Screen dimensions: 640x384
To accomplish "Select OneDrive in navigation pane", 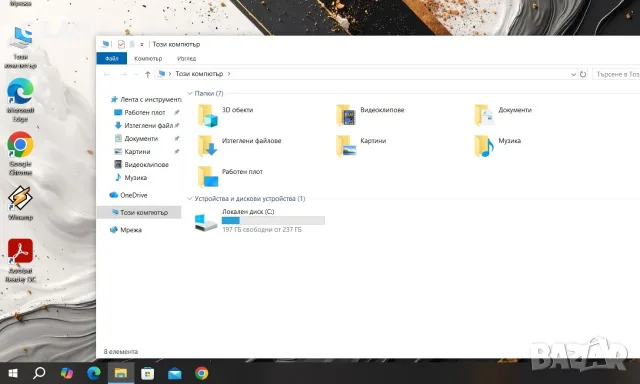I will 128,195.
